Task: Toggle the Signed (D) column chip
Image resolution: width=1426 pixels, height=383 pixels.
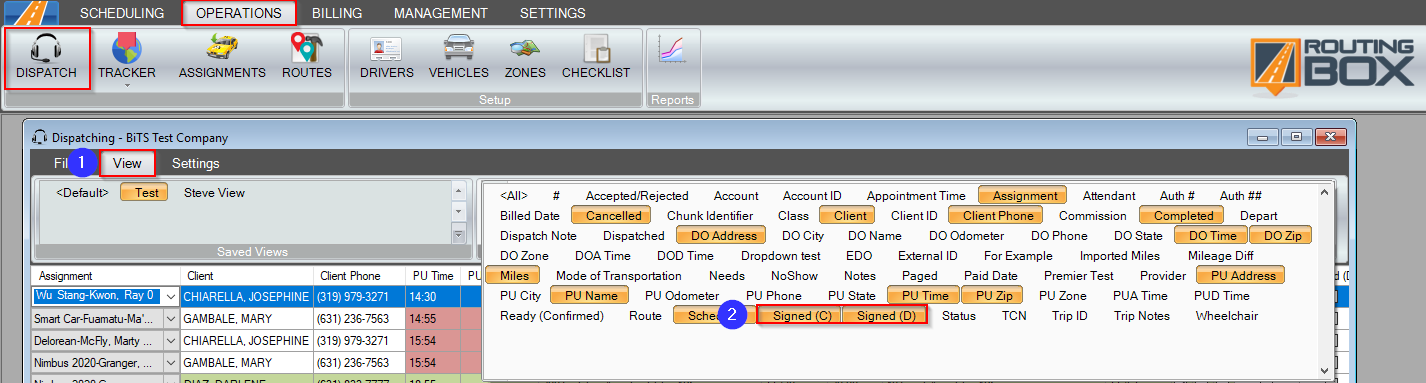Action: 886,316
